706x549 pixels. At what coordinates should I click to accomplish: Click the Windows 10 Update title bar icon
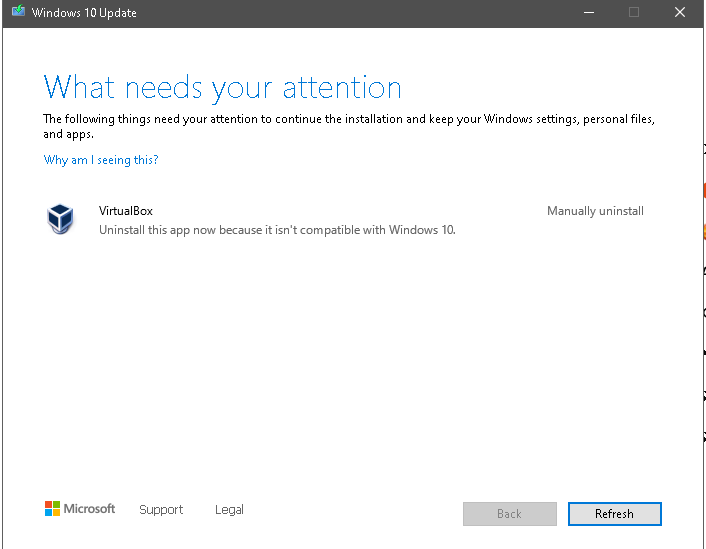point(18,11)
